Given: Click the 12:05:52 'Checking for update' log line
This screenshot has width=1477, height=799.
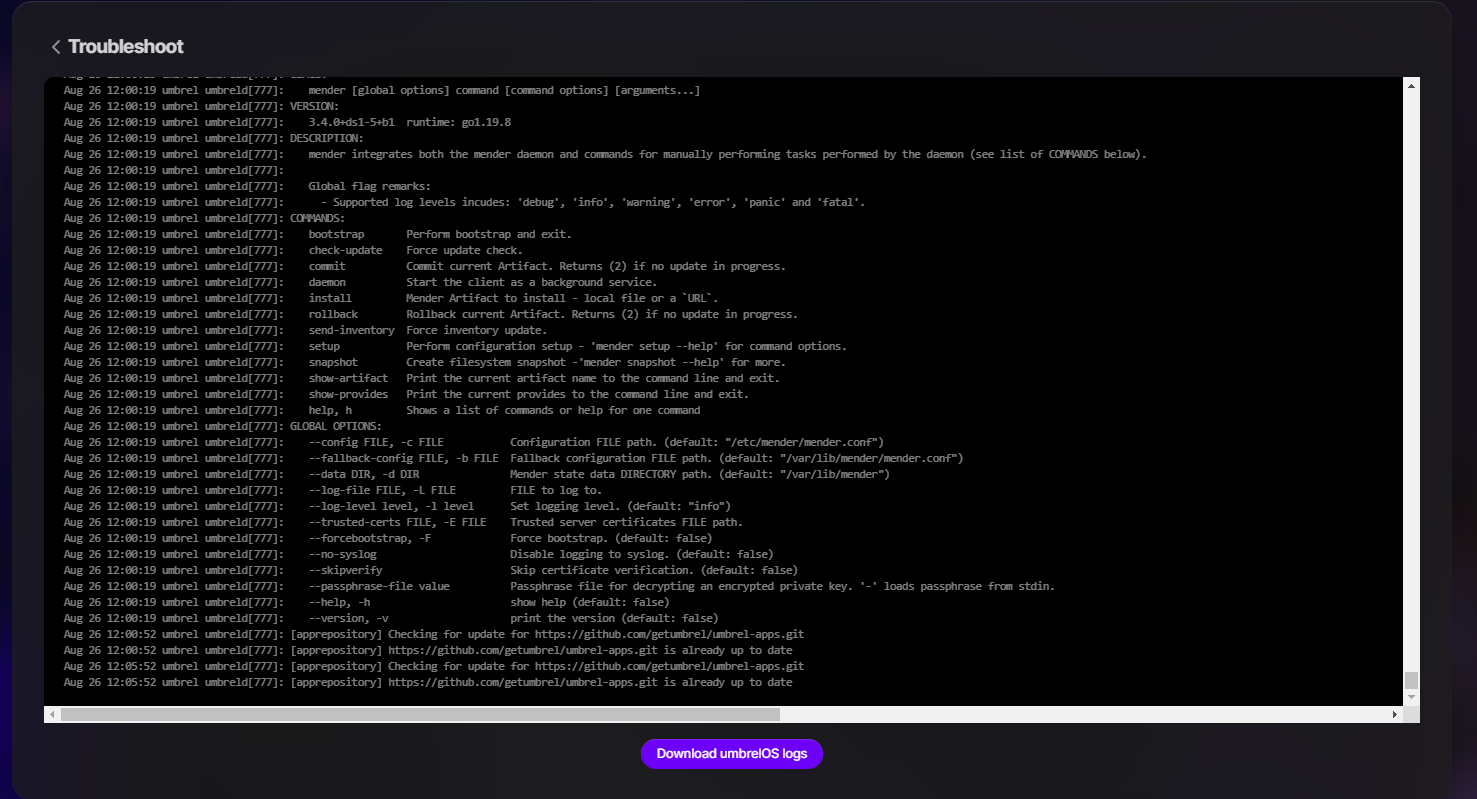Looking at the screenshot, I should (433, 666).
